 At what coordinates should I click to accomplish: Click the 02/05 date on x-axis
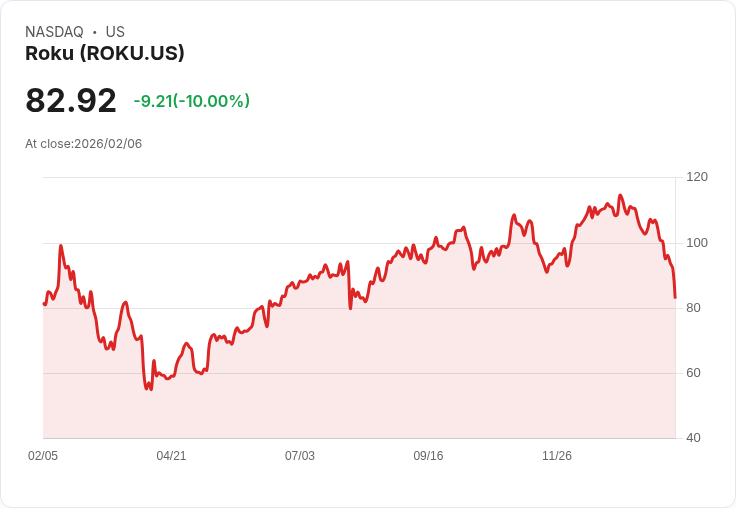(43, 455)
